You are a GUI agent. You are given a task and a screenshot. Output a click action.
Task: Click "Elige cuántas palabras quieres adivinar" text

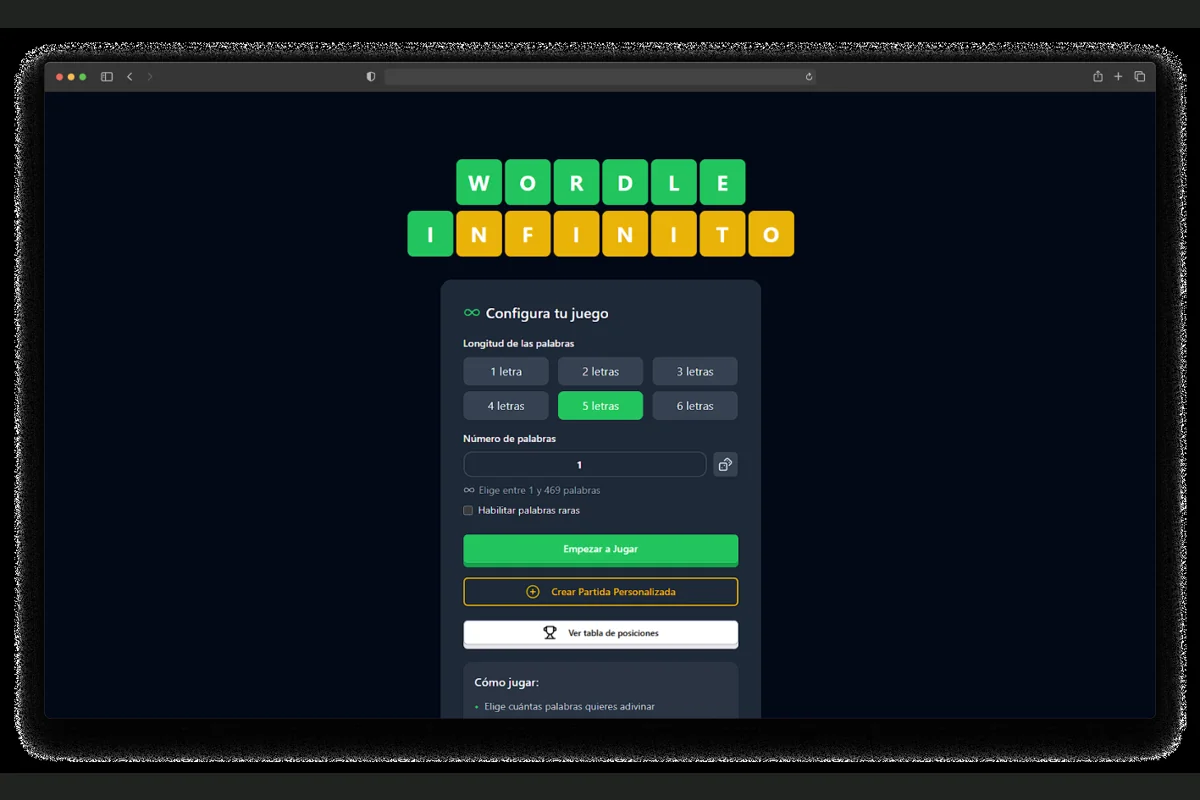570,707
